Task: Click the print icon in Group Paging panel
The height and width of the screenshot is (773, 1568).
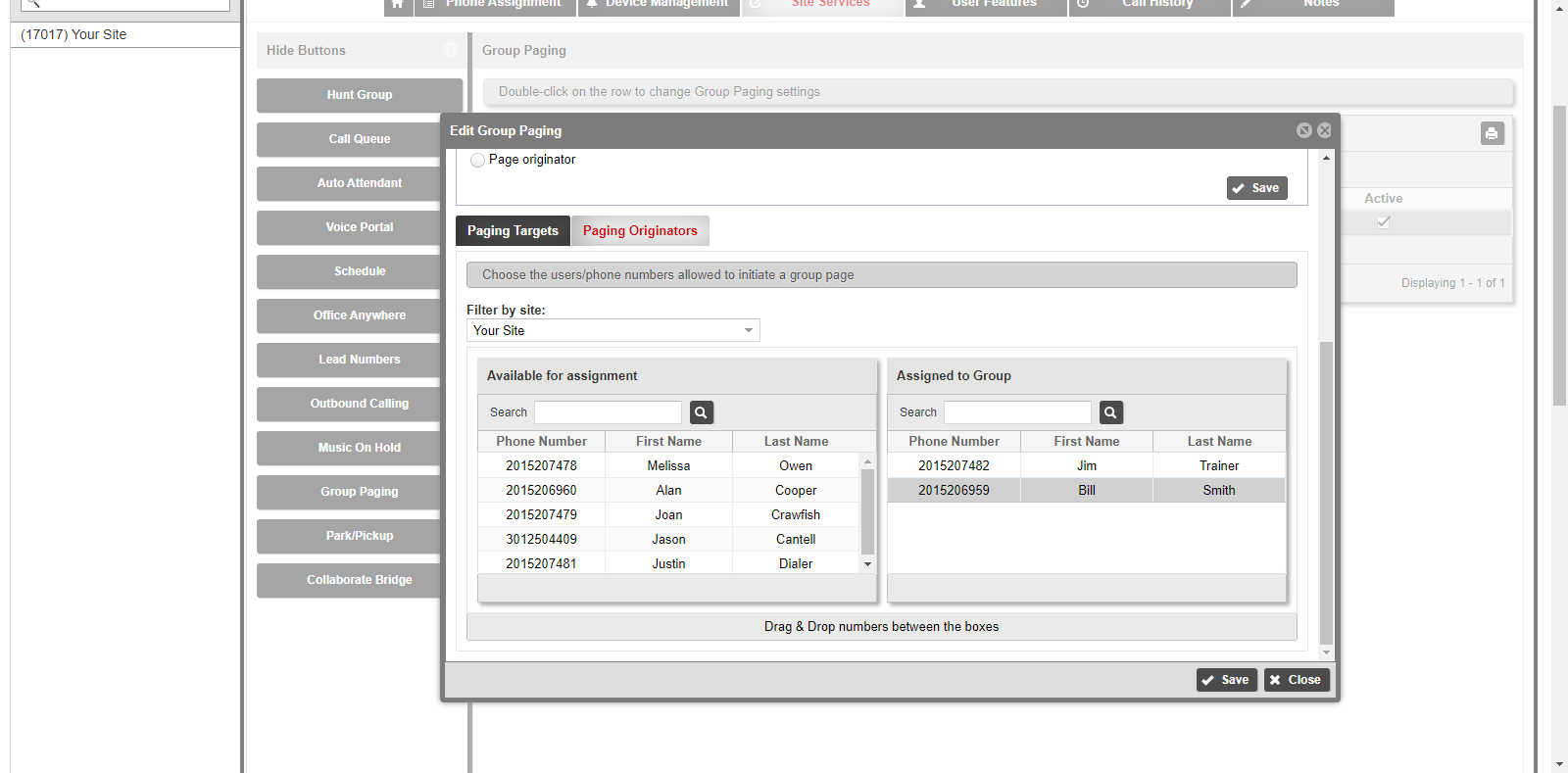Action: tap(1492, 133)
